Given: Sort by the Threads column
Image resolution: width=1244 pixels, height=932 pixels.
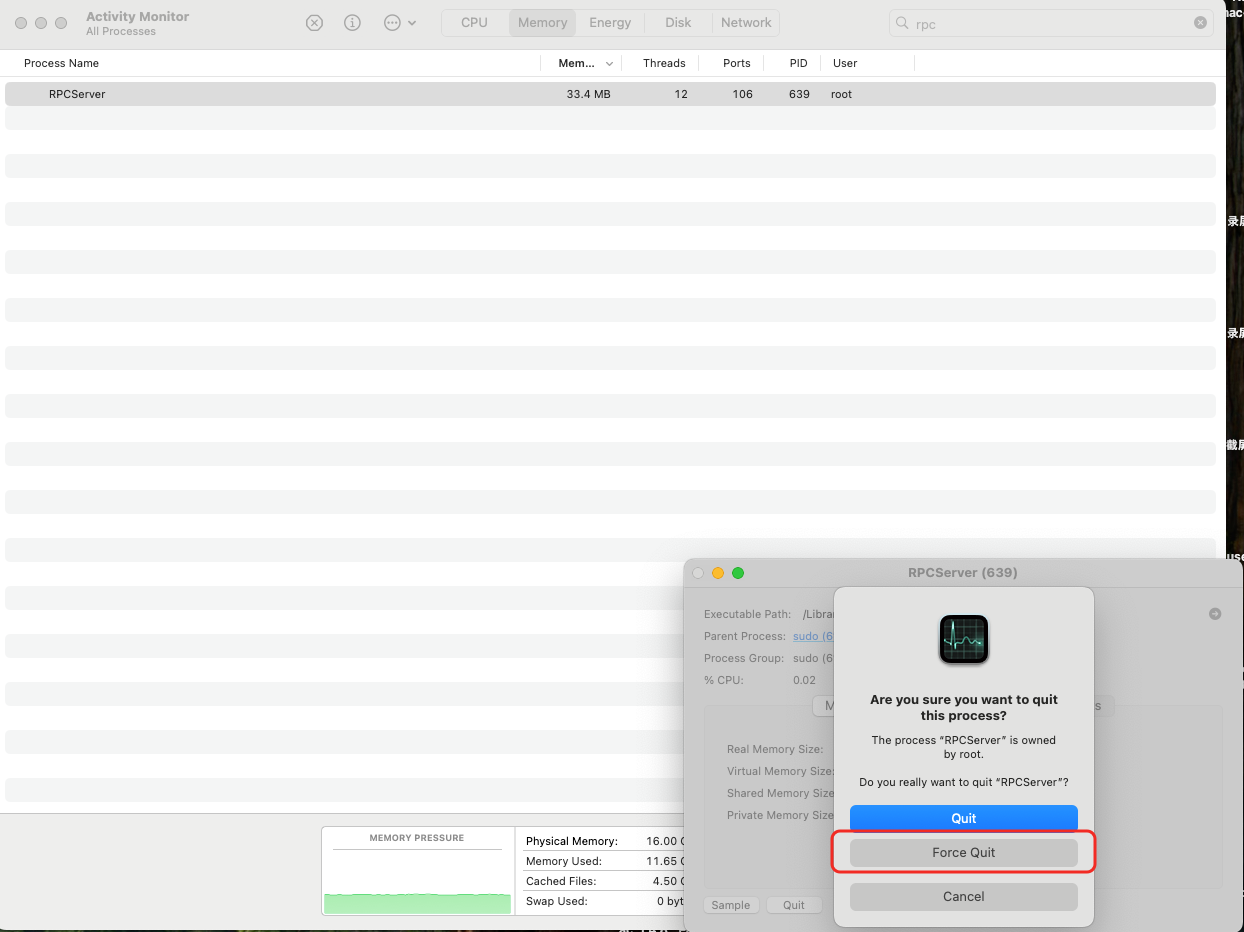Looking at the screenshot, I should [x=664, y=63].
